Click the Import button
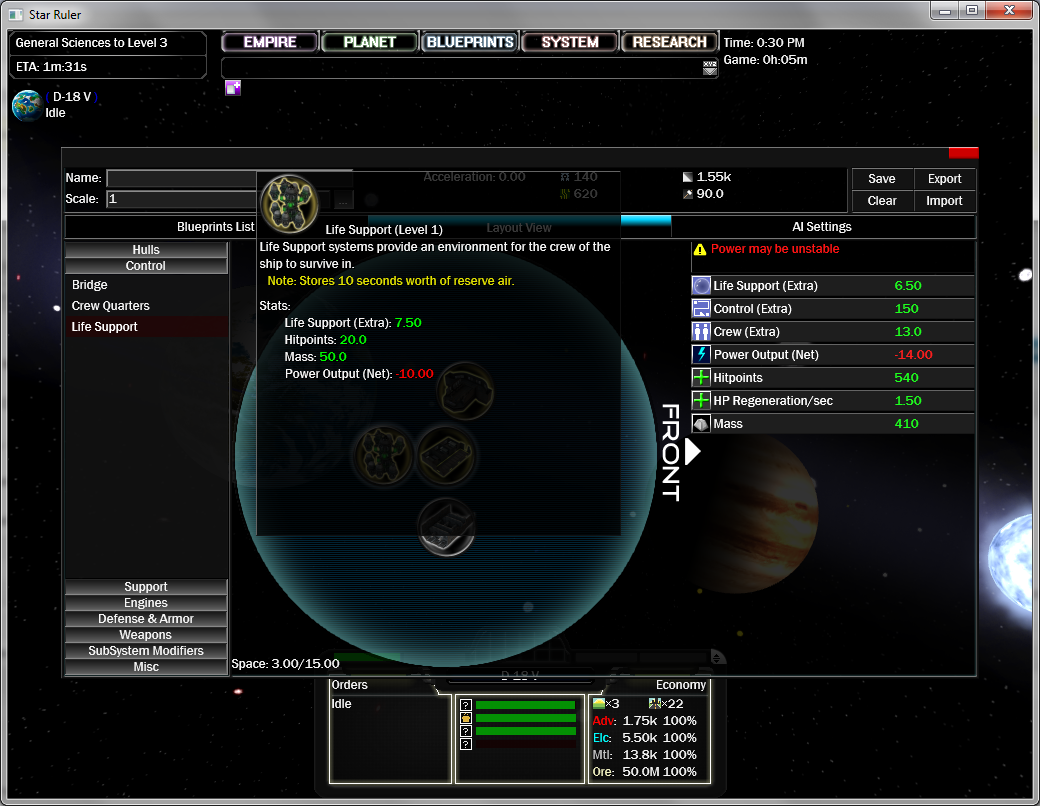The height and width of the screenshot is (806, 1040). tap(944, 200)
